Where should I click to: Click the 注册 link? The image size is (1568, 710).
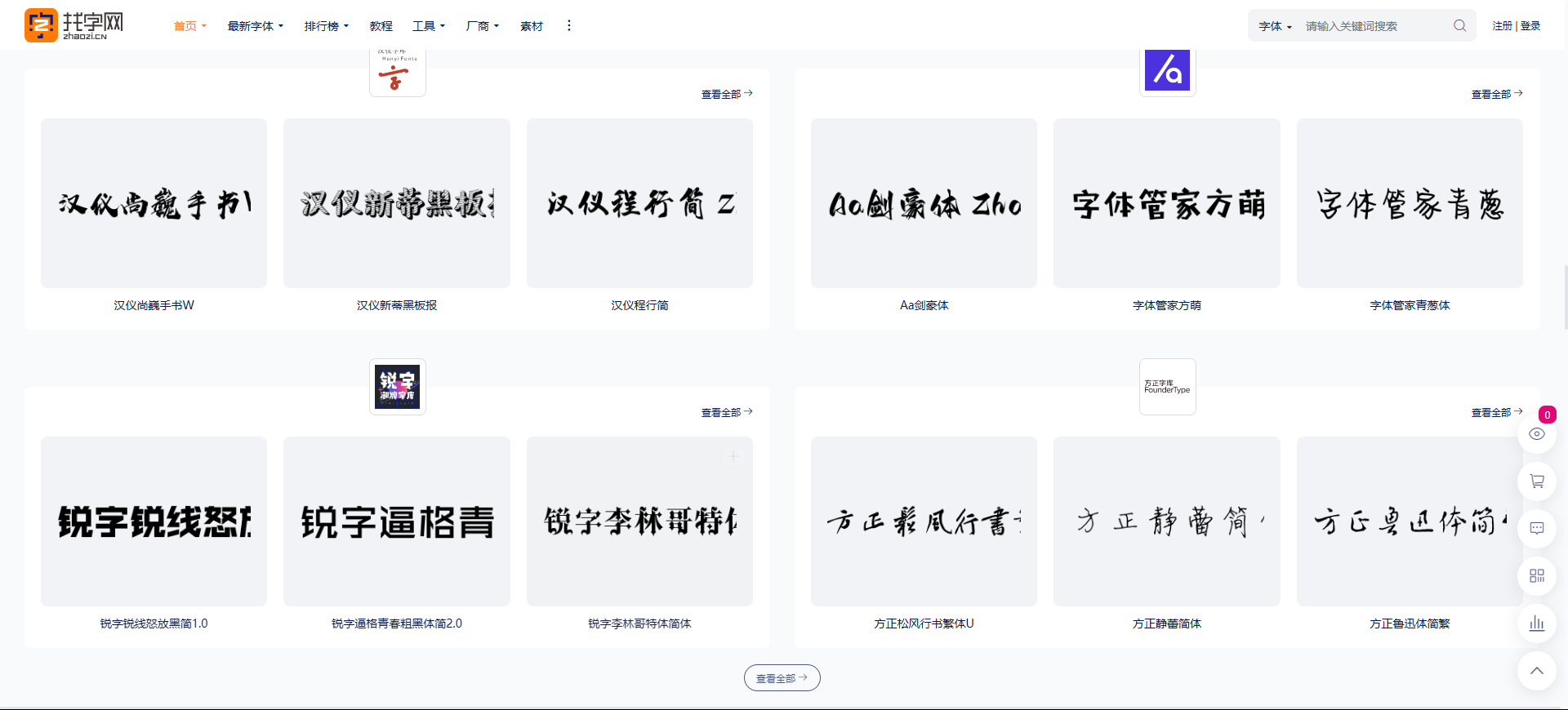[1503, 26]
